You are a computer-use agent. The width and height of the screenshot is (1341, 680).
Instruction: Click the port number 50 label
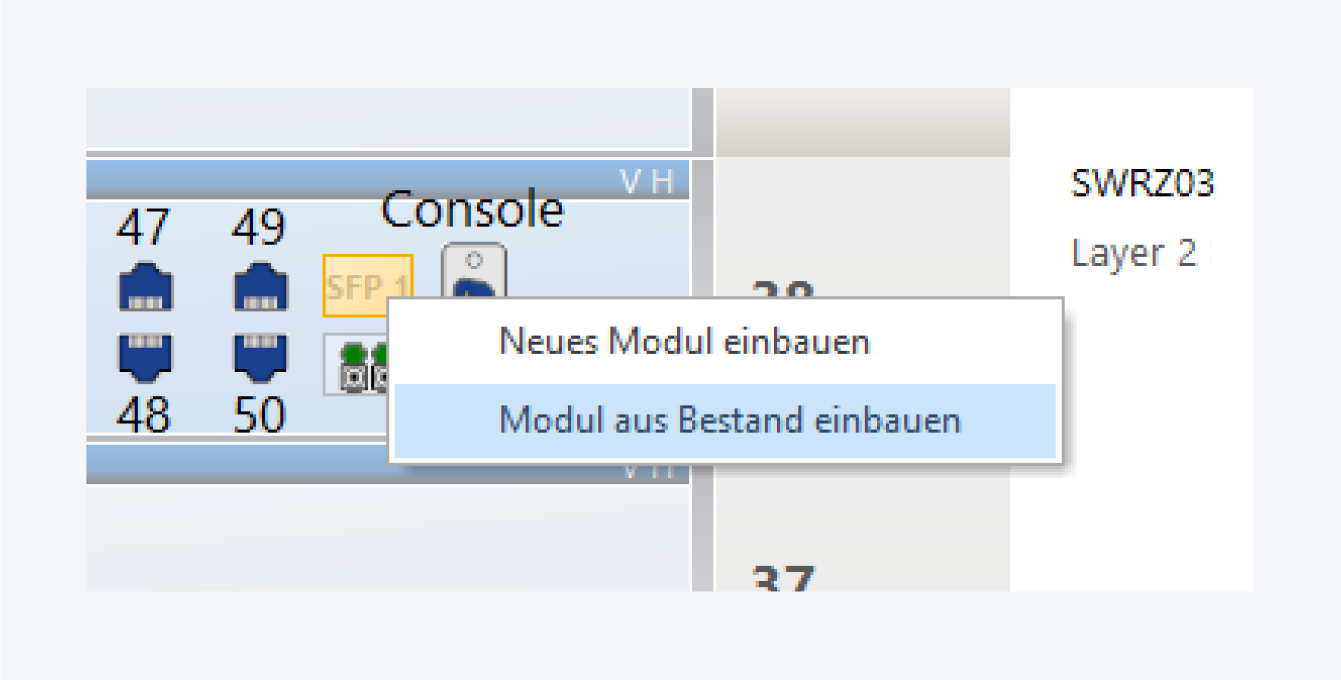pos(259,414)
